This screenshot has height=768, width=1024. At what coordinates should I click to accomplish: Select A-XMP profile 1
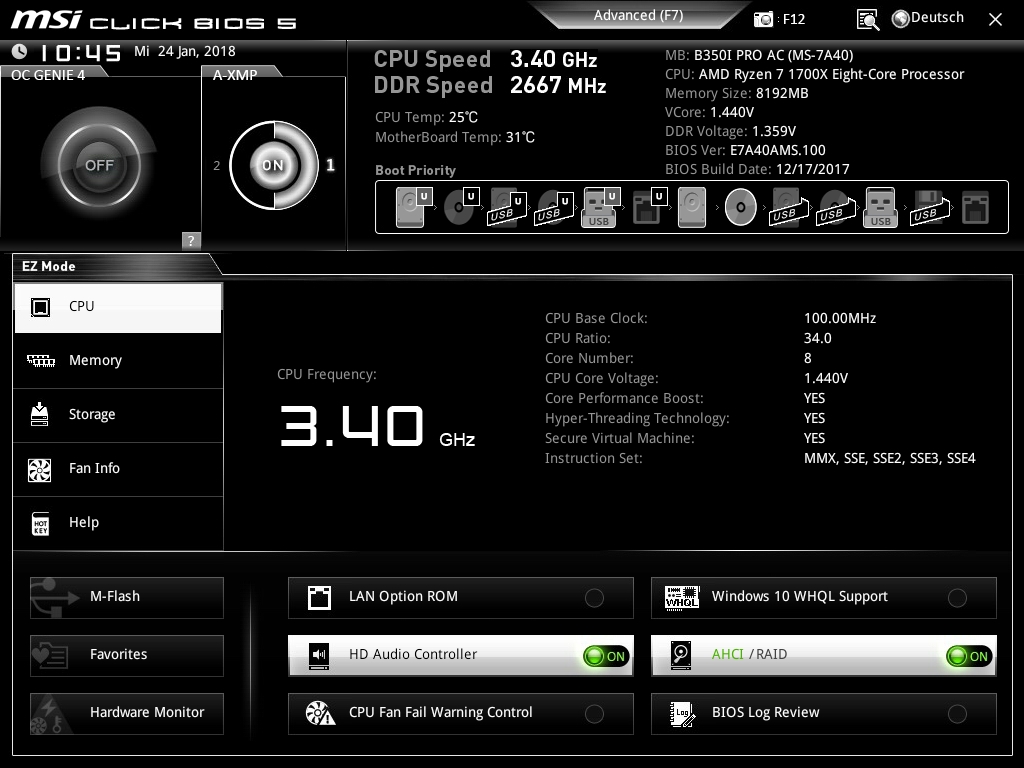[x=330, y=165]
